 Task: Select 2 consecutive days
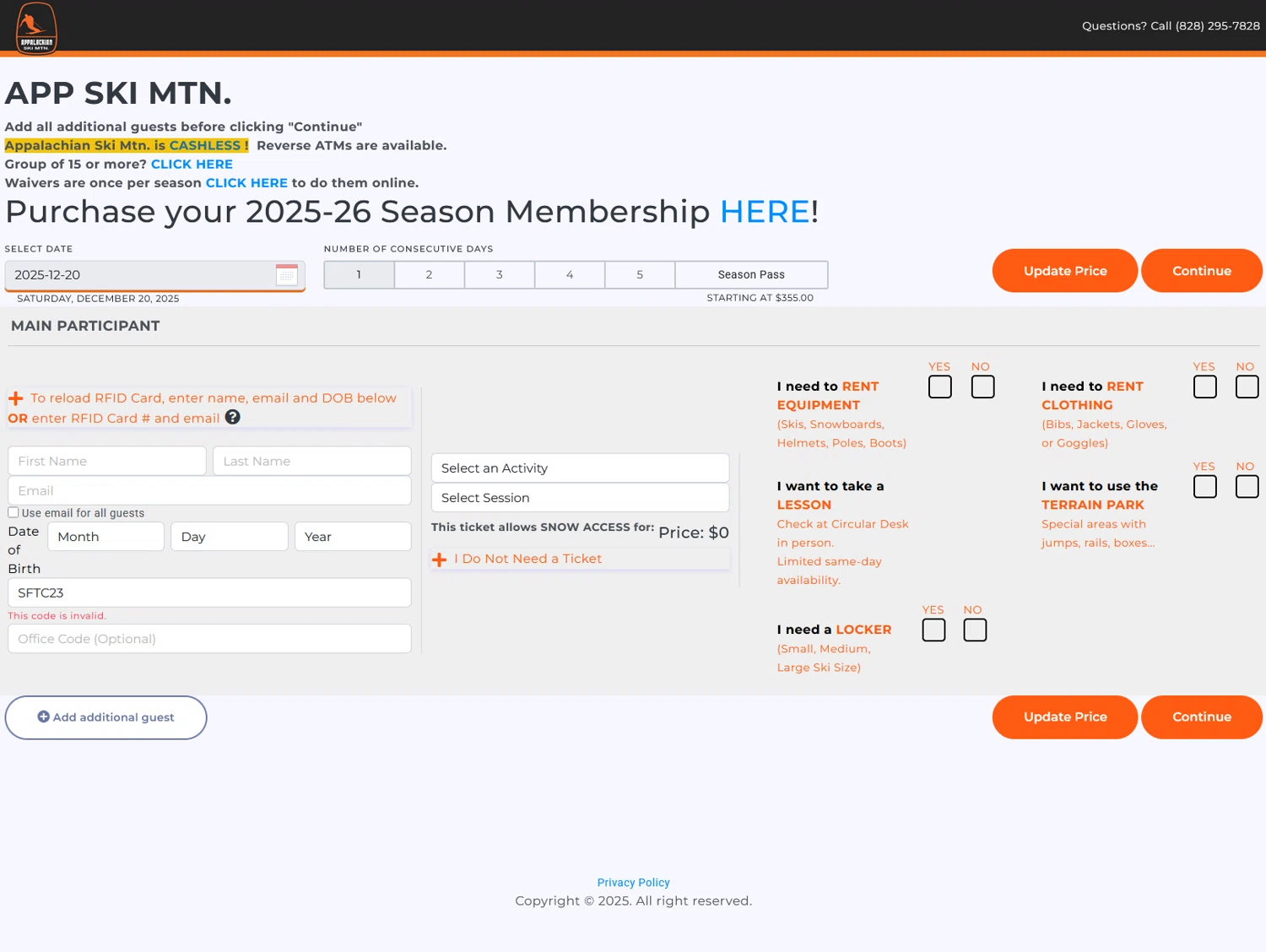click(x=429, y=274)
